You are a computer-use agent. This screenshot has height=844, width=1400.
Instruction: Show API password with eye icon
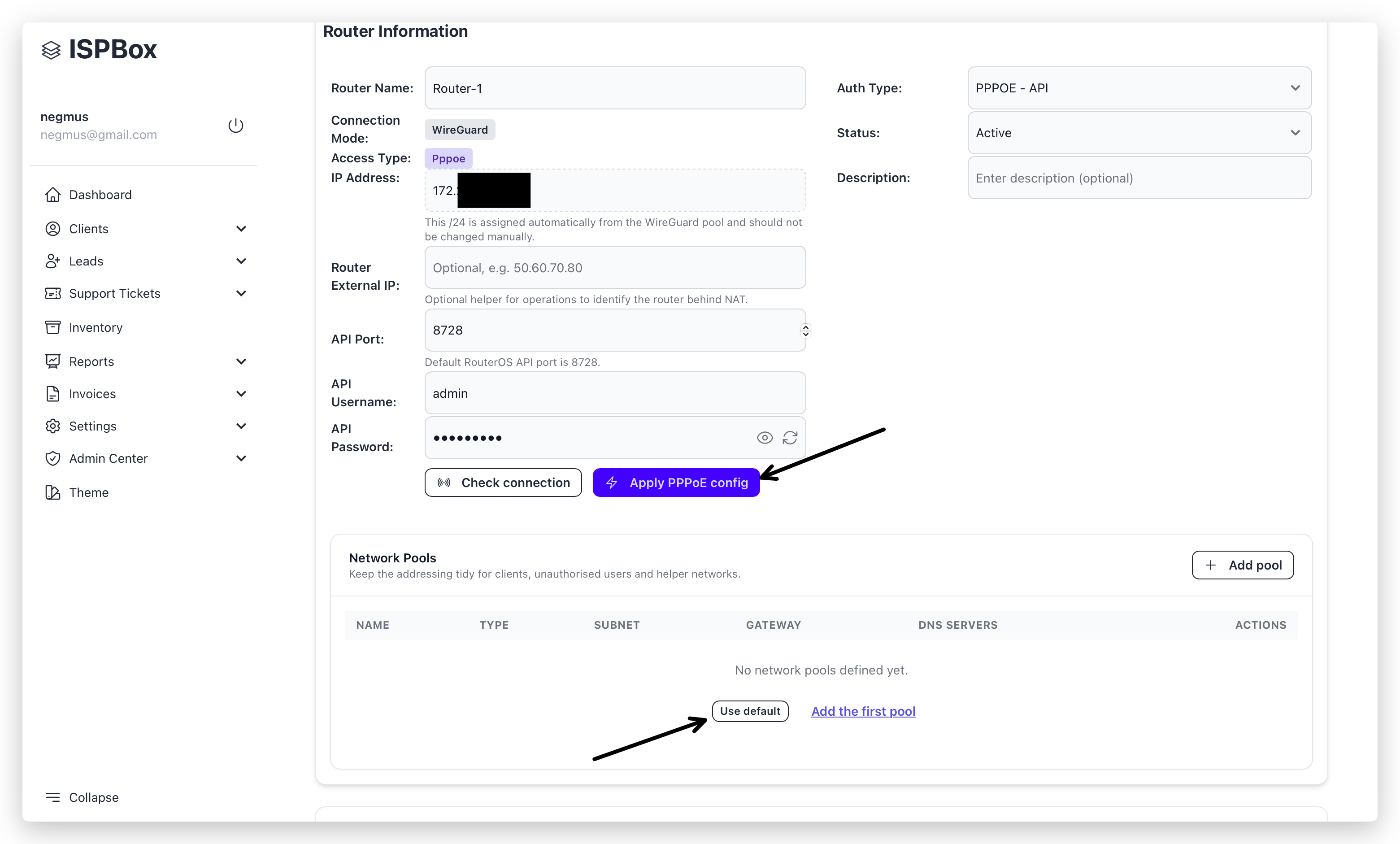(765, 438)
